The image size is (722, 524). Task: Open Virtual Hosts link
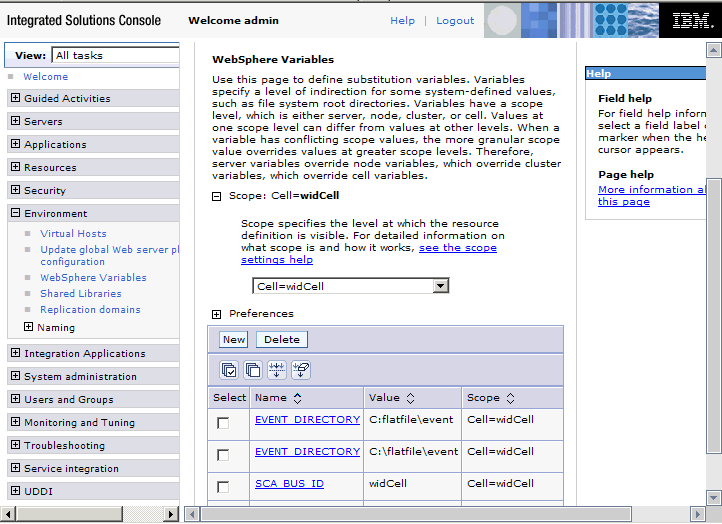[x=73, y=233]
